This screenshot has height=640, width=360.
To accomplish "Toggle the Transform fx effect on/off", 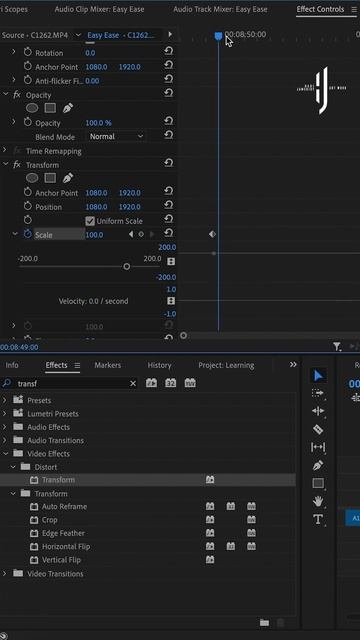I will (17, 164).
